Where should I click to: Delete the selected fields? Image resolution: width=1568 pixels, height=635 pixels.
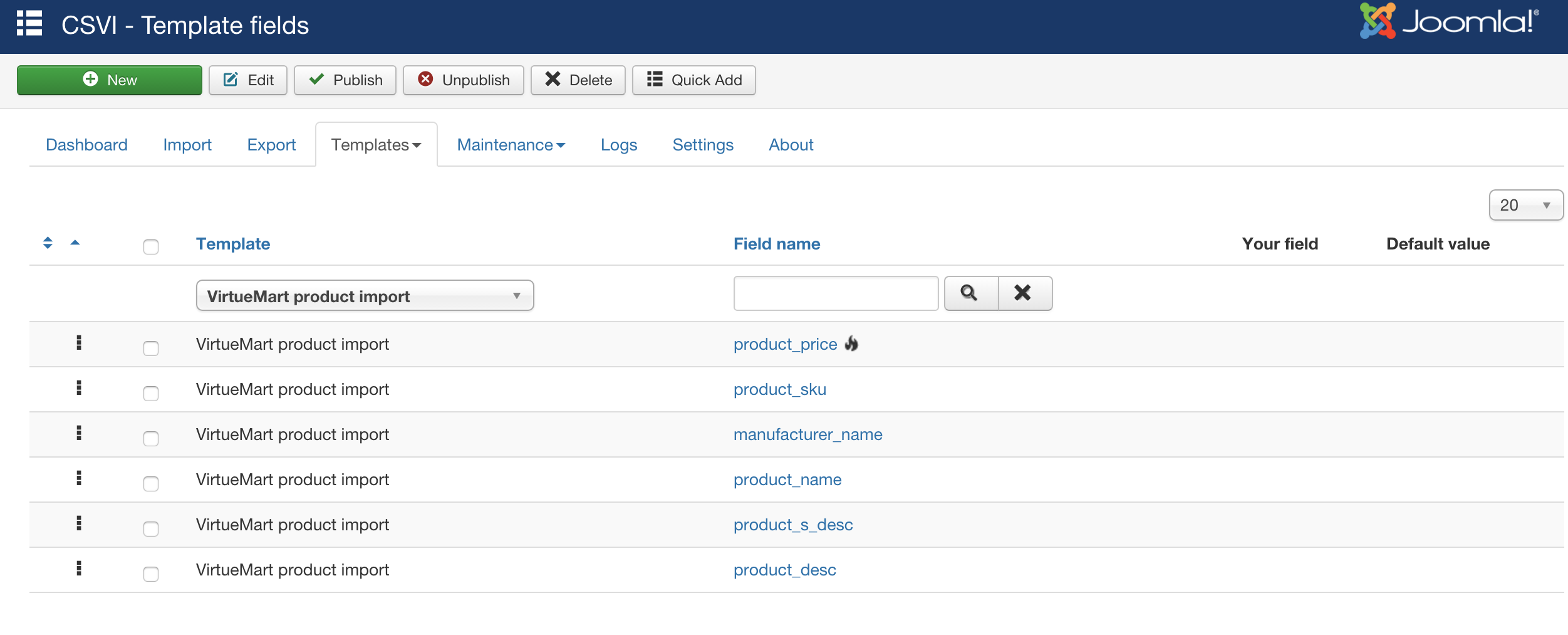[578, 80]
